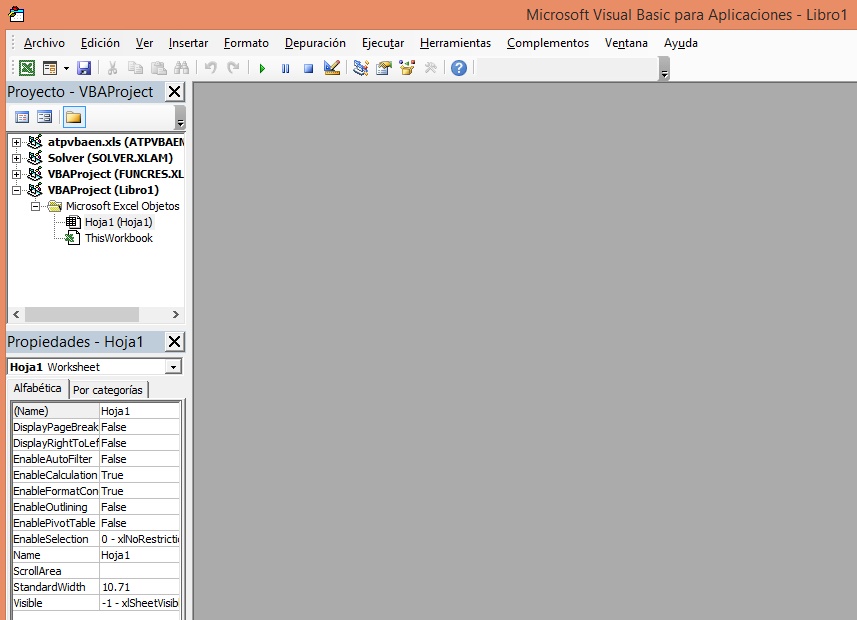Open the Ayuda menu
This screenshot has width=857, height=620.
coord(680,43)
